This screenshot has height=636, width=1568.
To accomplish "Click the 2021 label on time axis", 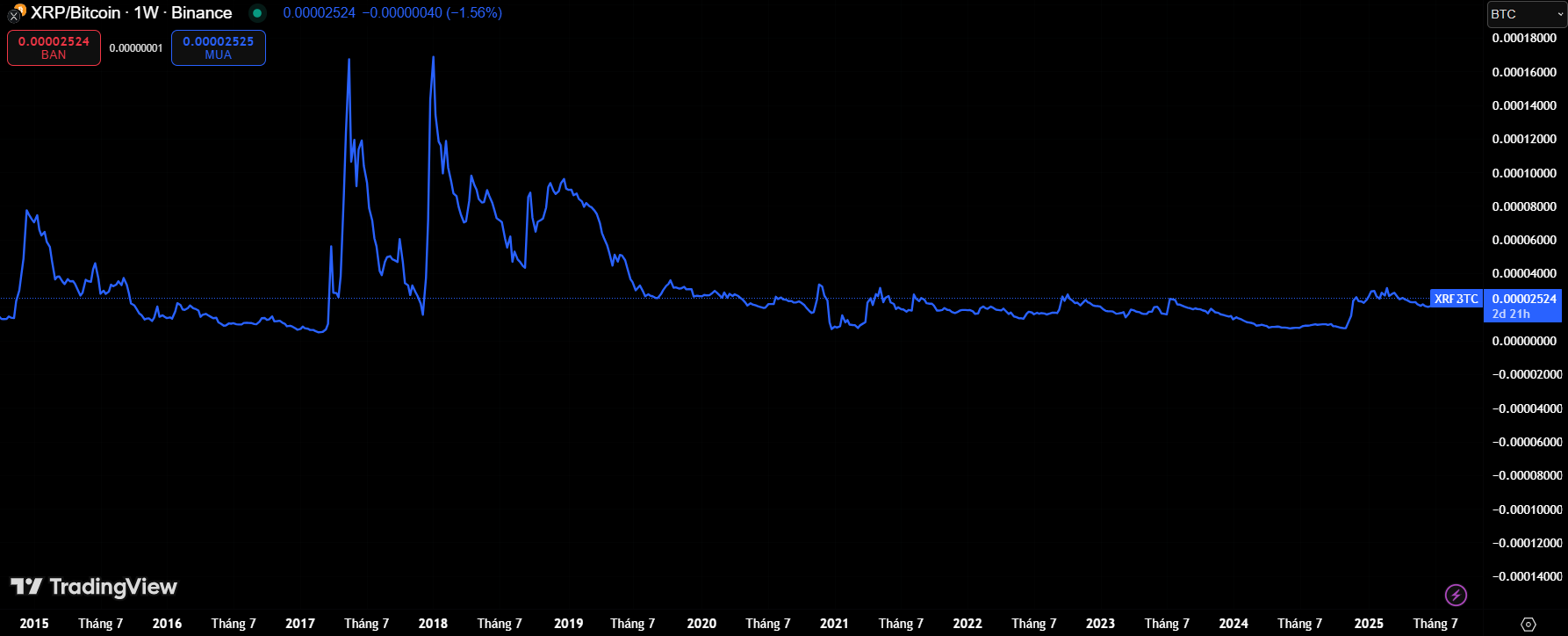I will [x=834, y=624].
